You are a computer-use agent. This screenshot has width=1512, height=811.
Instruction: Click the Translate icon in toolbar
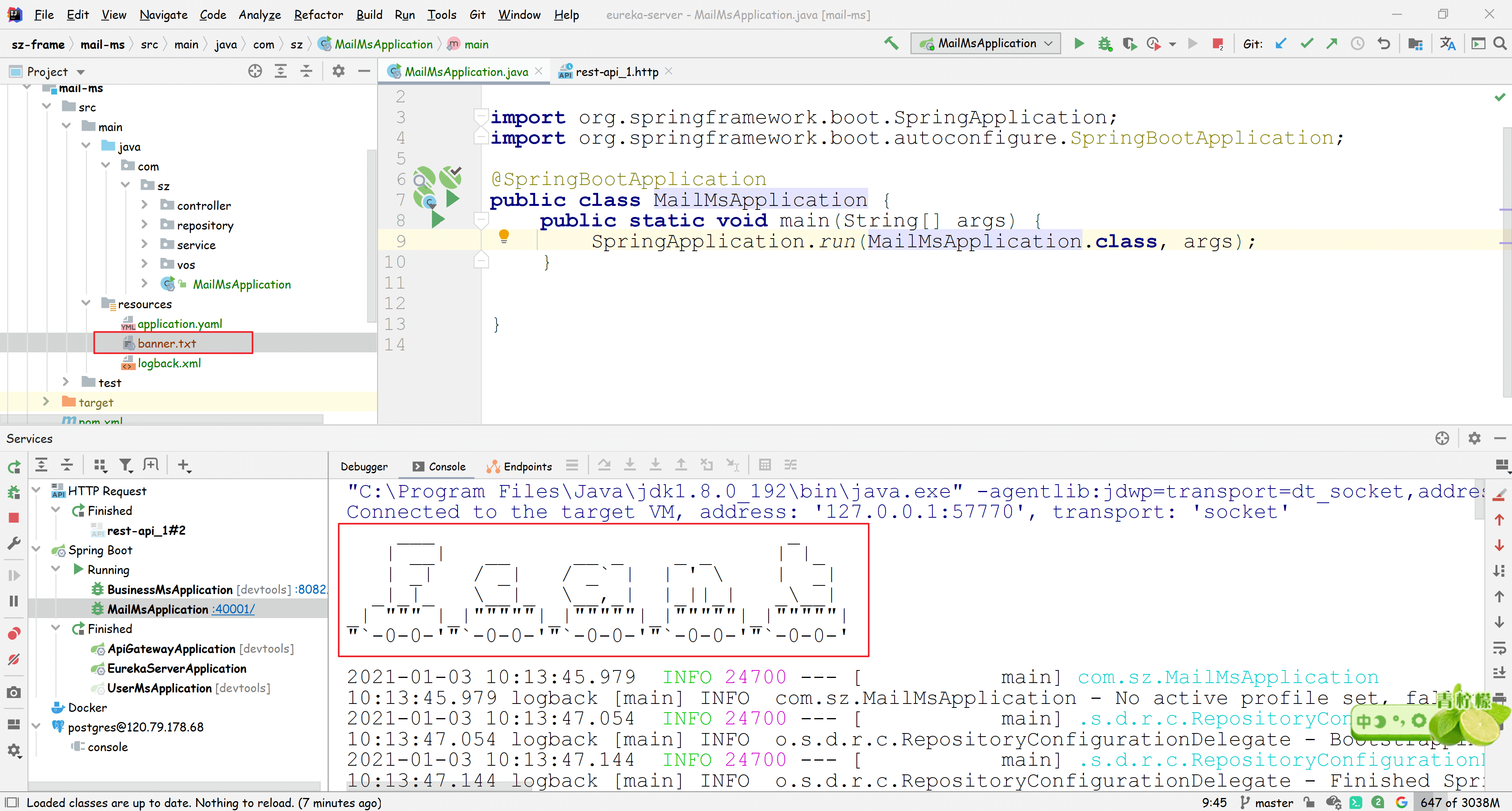1447,43
